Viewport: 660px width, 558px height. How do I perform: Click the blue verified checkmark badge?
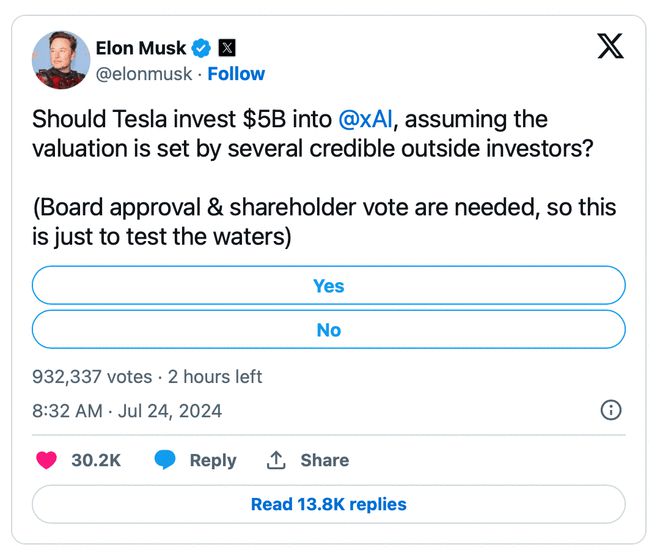point(202,47)
